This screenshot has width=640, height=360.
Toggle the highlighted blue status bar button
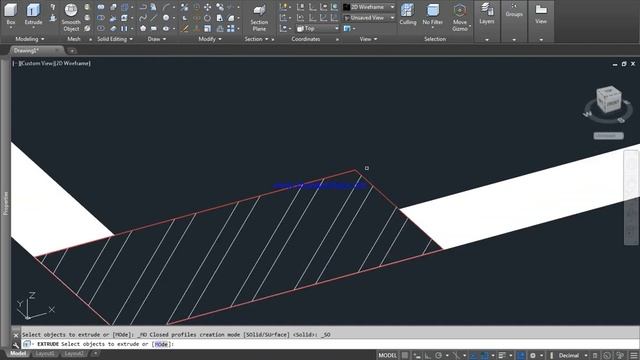pyautogui.click(x=521, y=356)
